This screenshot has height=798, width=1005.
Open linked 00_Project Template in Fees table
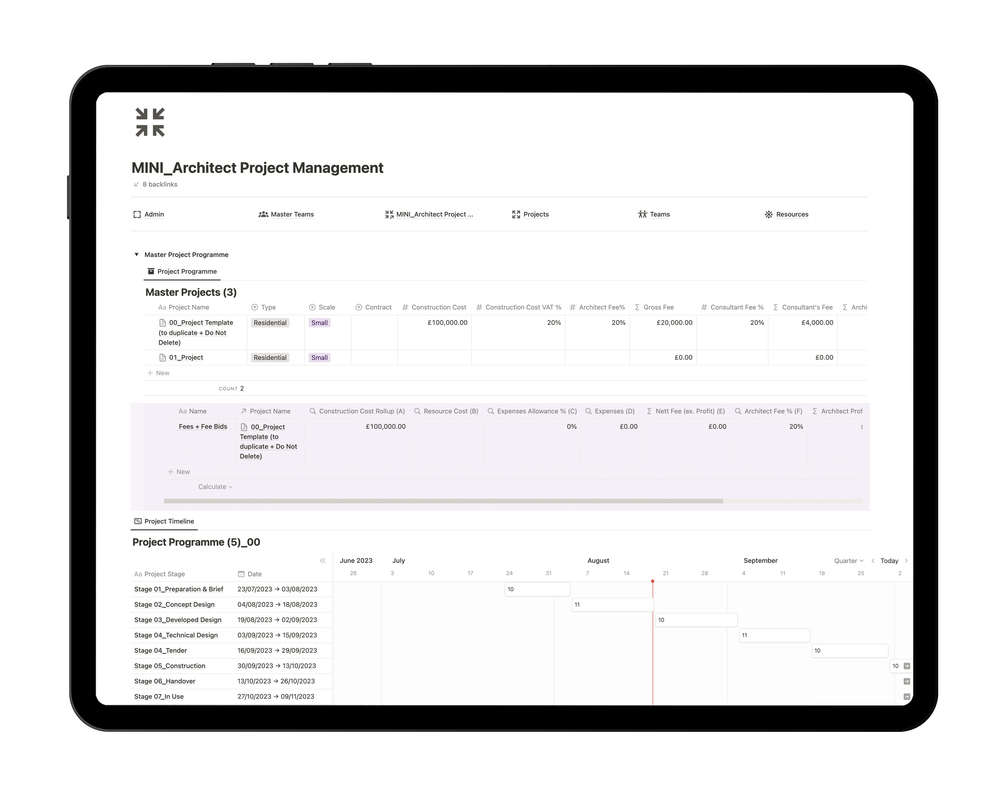(268, 442)
